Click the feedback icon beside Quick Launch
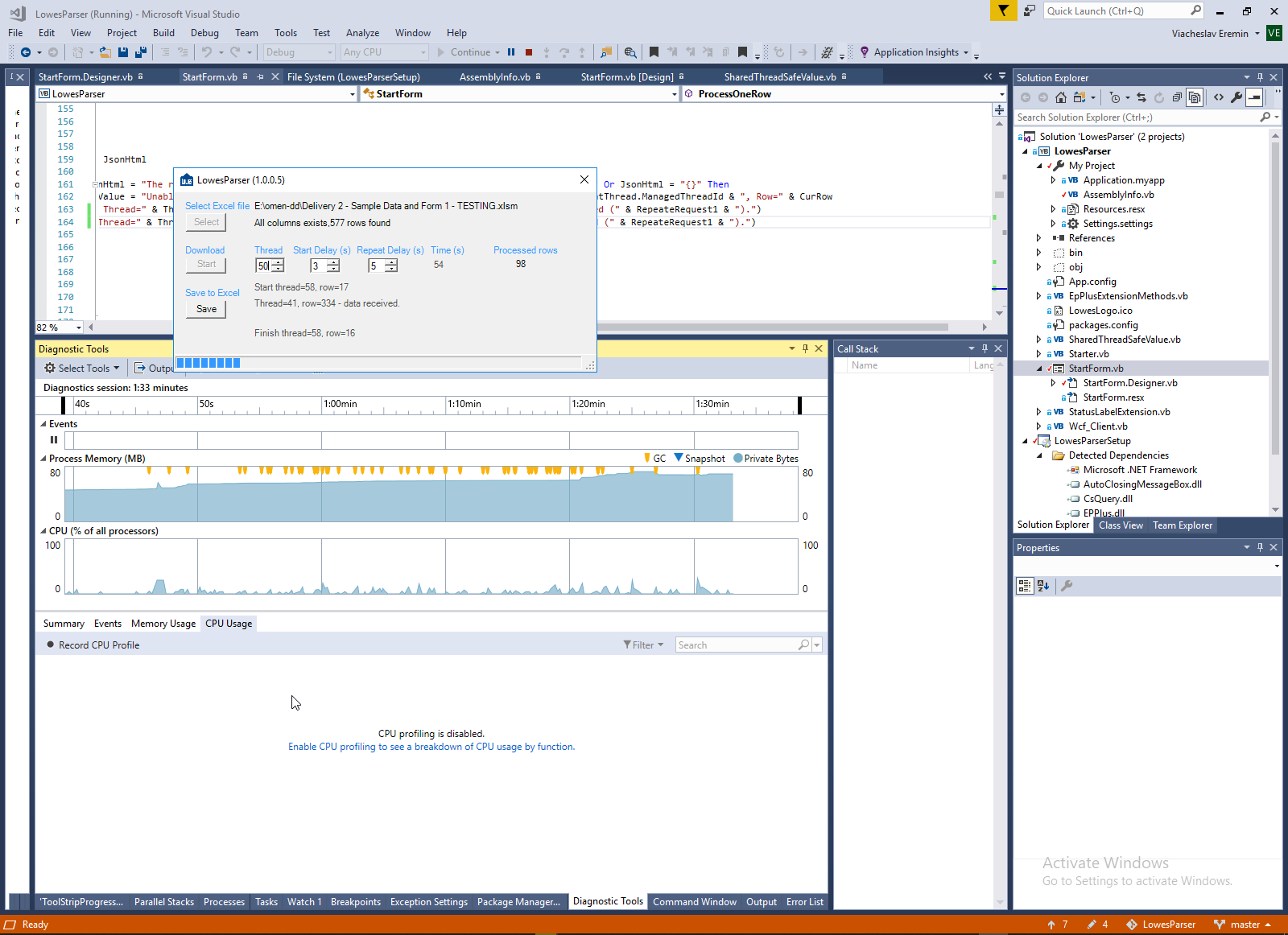Screen dimensions: 1288x935 point(1030,10)
